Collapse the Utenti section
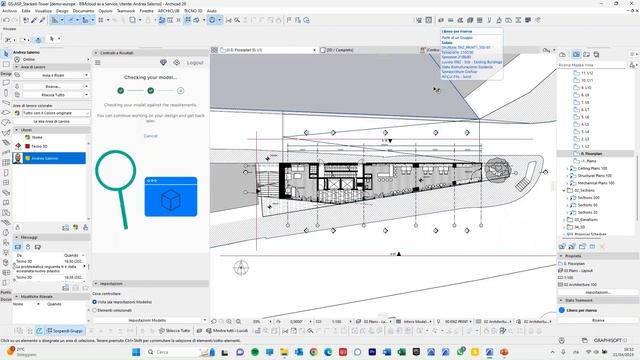This screenshot has height=360, width=640. (x=17, y=130)
